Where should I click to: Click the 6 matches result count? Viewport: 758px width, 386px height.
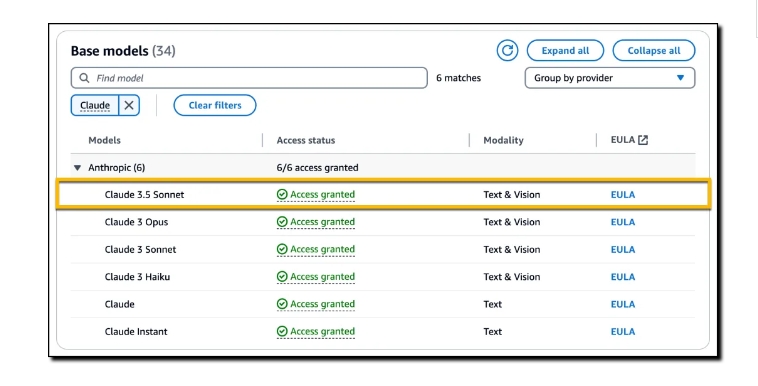pyautogui.click(x=458, y=78)
